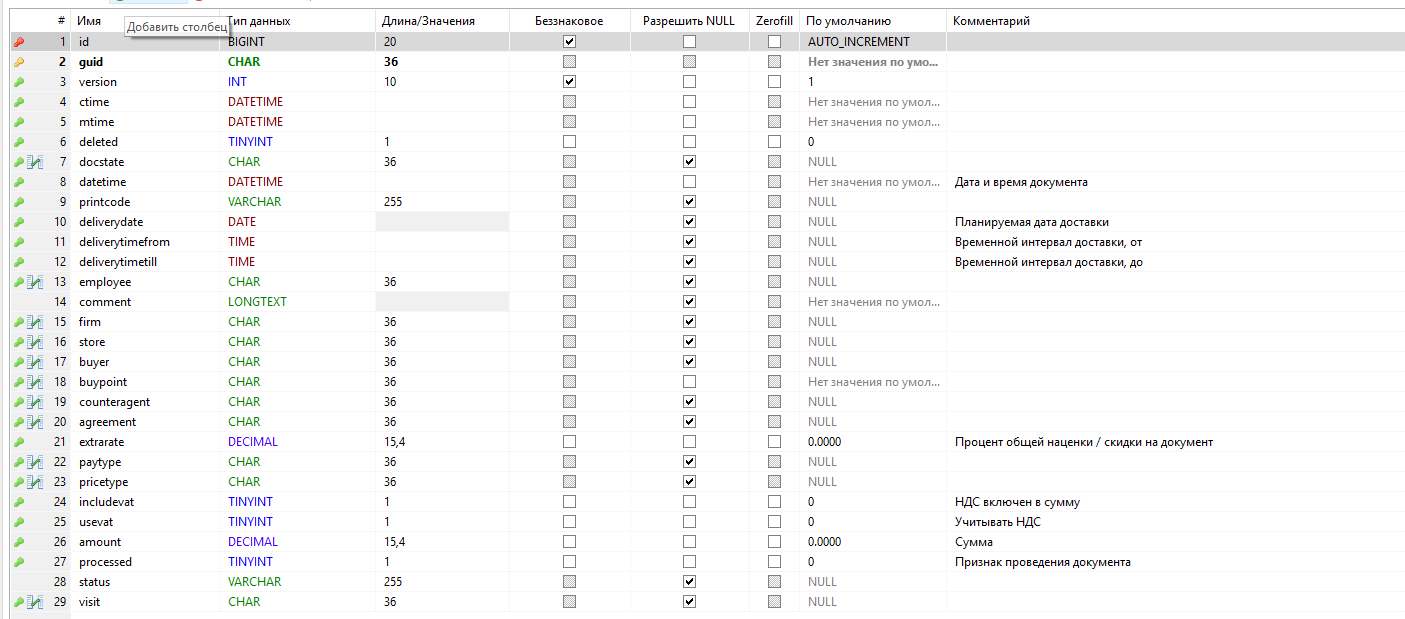Disable Allow NULL for printcode column

pyautogui.click(x=689, y=202)
